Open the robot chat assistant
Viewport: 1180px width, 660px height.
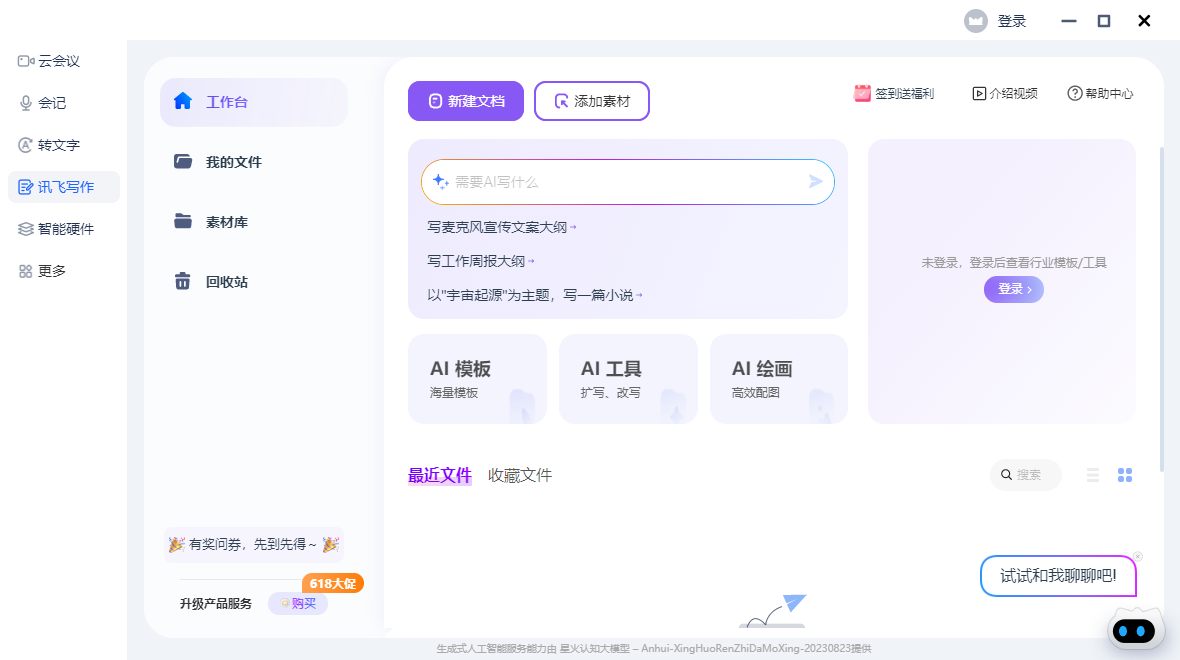[x=1134, y=631]
